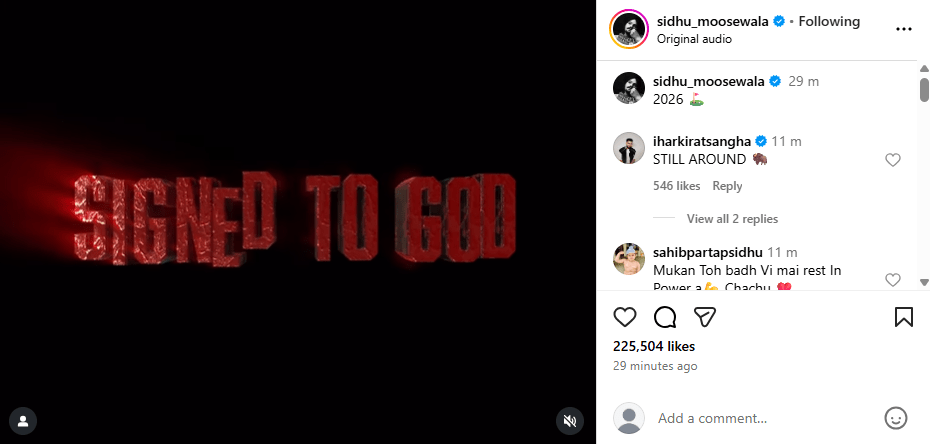The image size is (930, 444).
Task: Show tagged people icon on the video
Action: (x=22, y=420)
